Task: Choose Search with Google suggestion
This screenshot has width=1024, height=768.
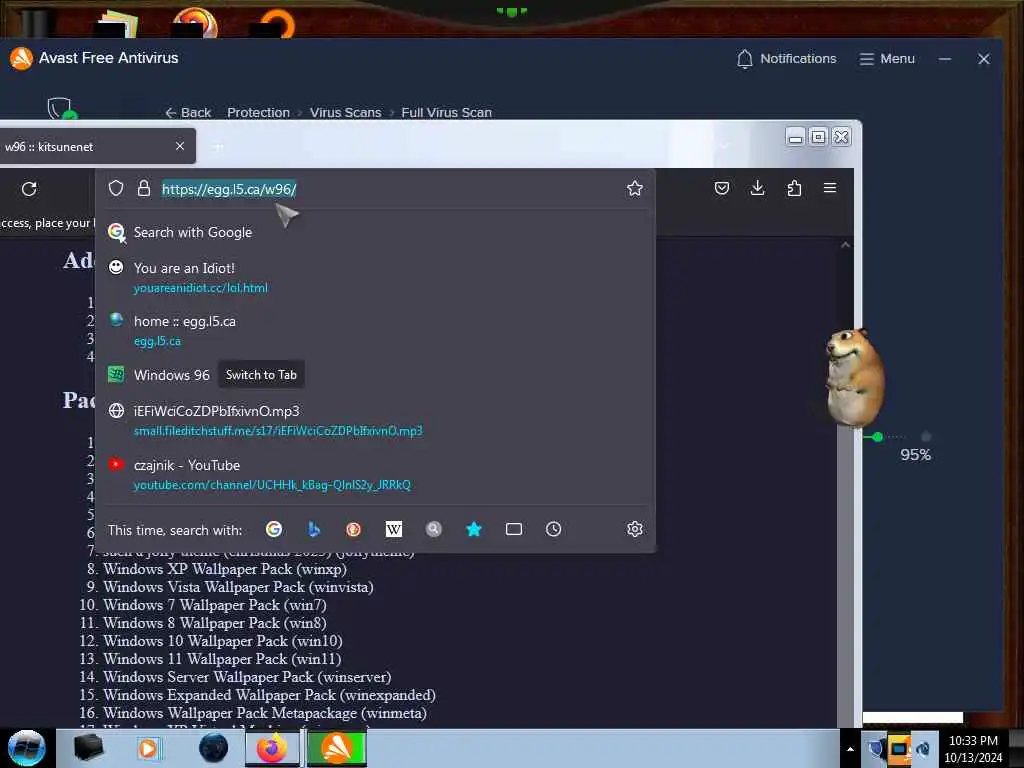Action: (376, 232)
